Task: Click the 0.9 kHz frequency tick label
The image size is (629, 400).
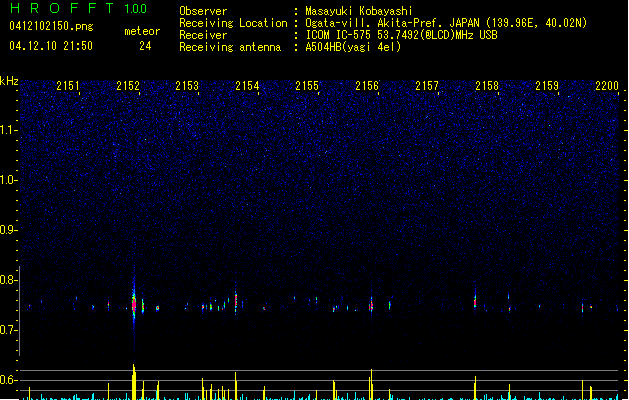Action: [8, 230]
